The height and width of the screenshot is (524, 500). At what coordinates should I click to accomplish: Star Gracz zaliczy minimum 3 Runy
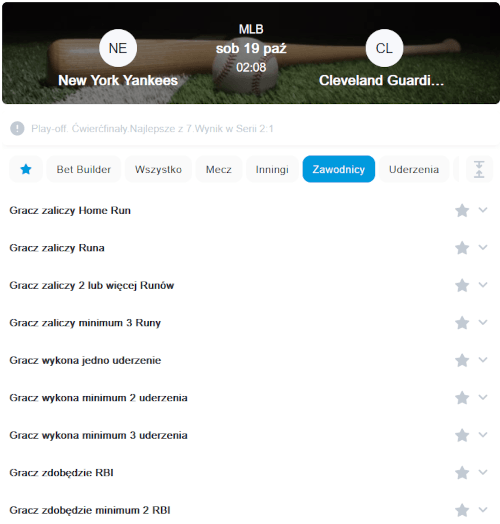(462, 323)
